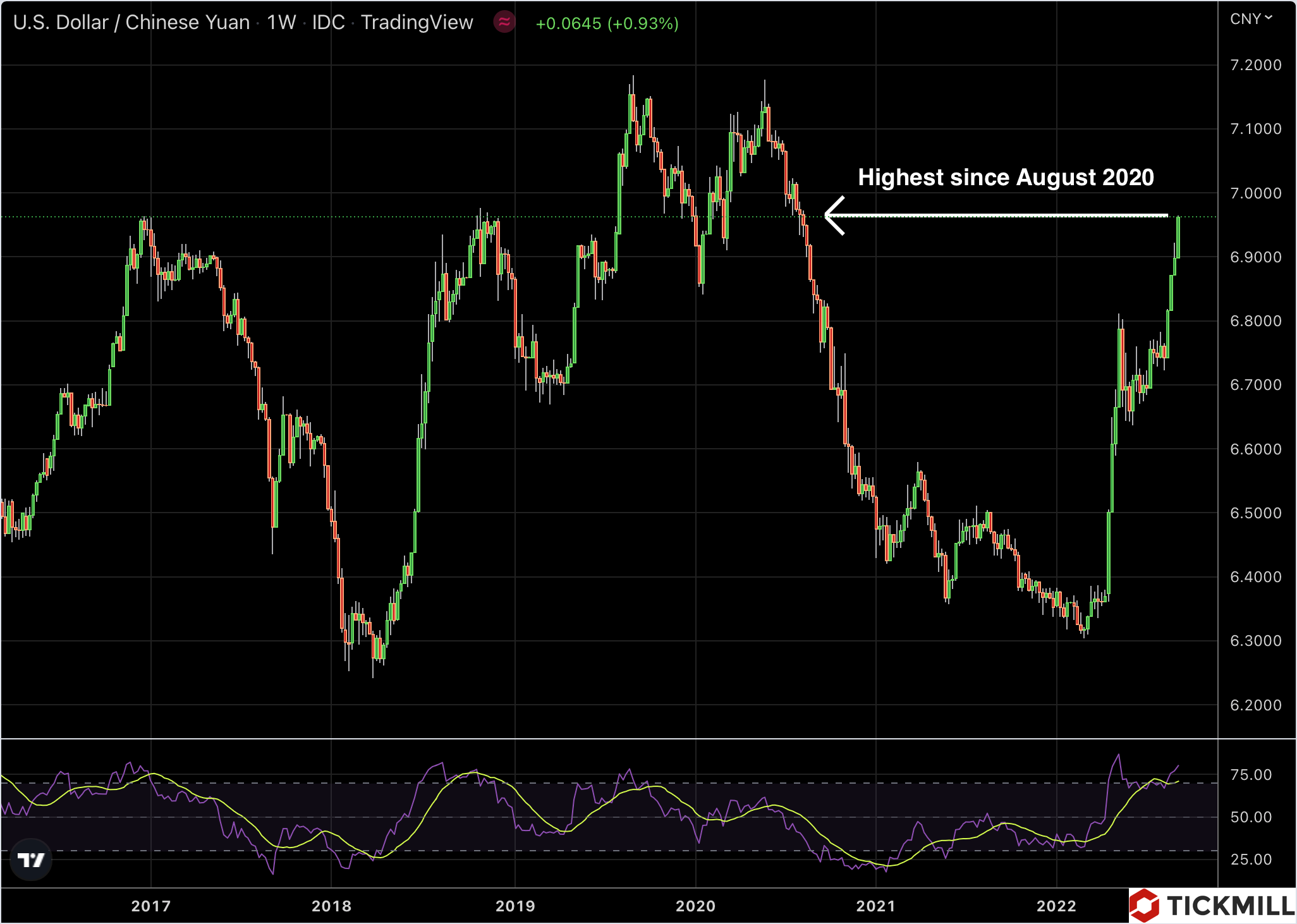Click the IDC data source label

(x=328, y=23)
